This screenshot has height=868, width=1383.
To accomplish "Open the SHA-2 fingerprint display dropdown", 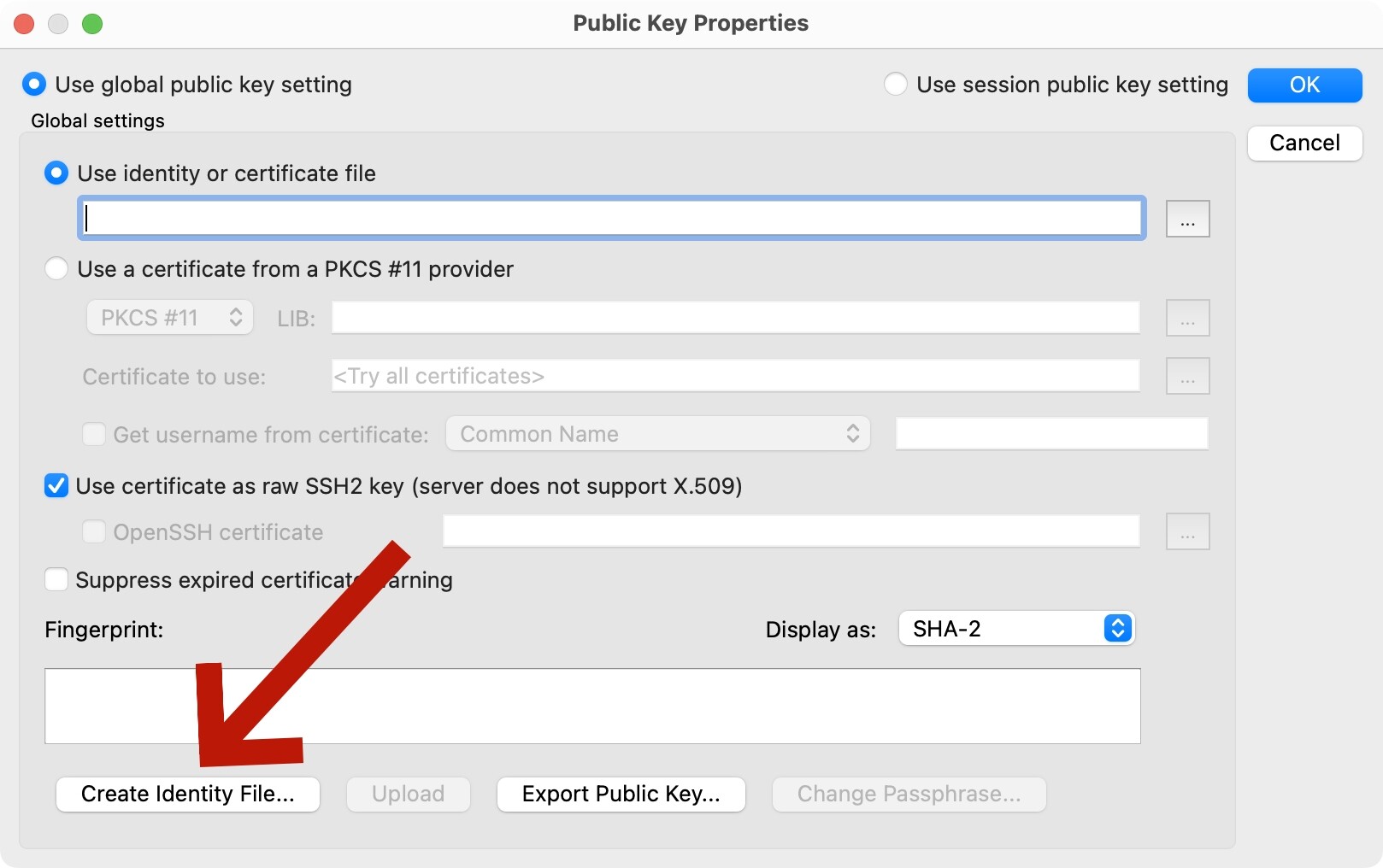I will (x=1016, y=629).
